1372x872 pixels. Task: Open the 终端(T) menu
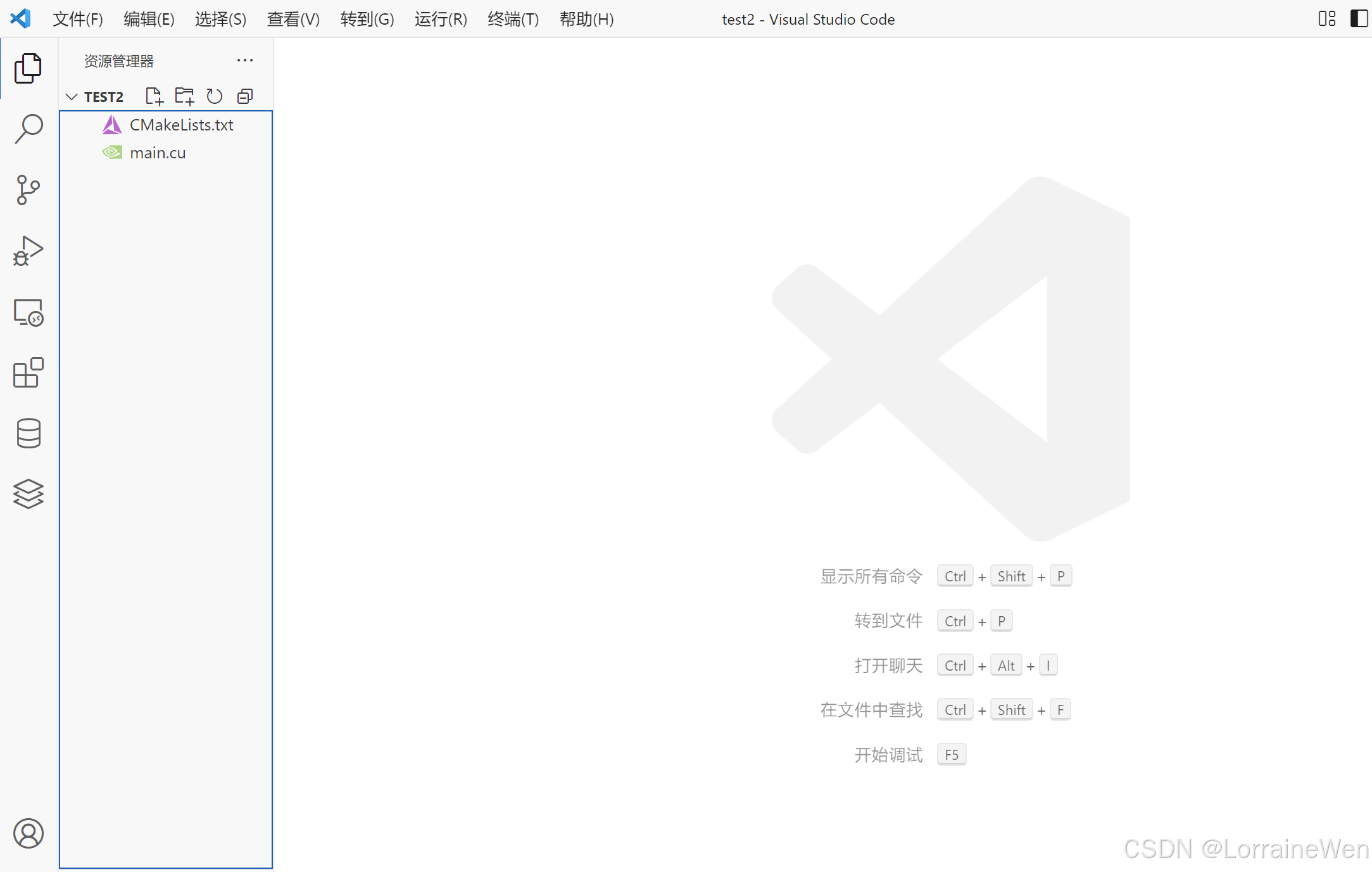click(513, 20)
